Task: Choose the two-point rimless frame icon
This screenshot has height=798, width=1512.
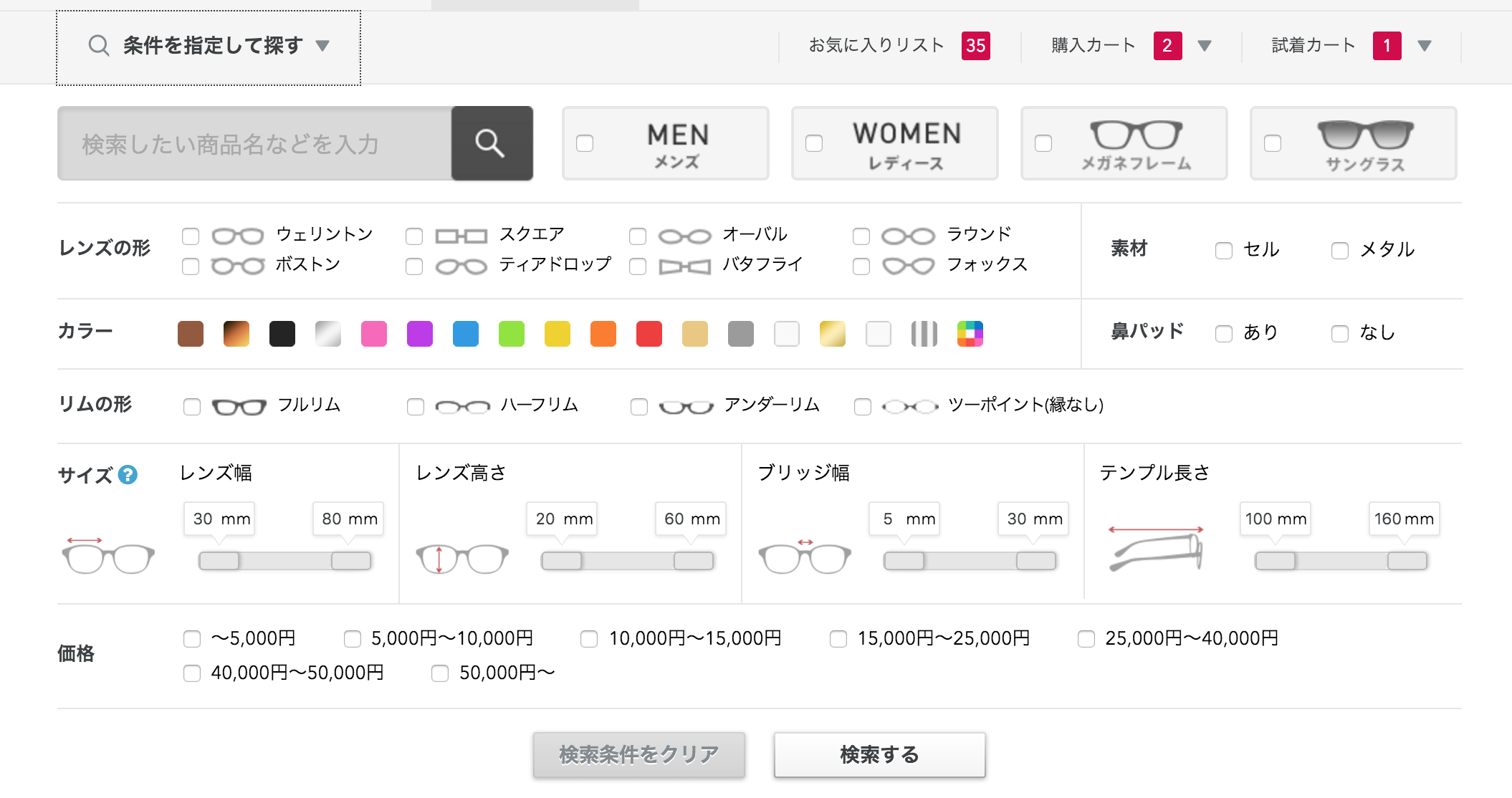Action: coord(909,407)
